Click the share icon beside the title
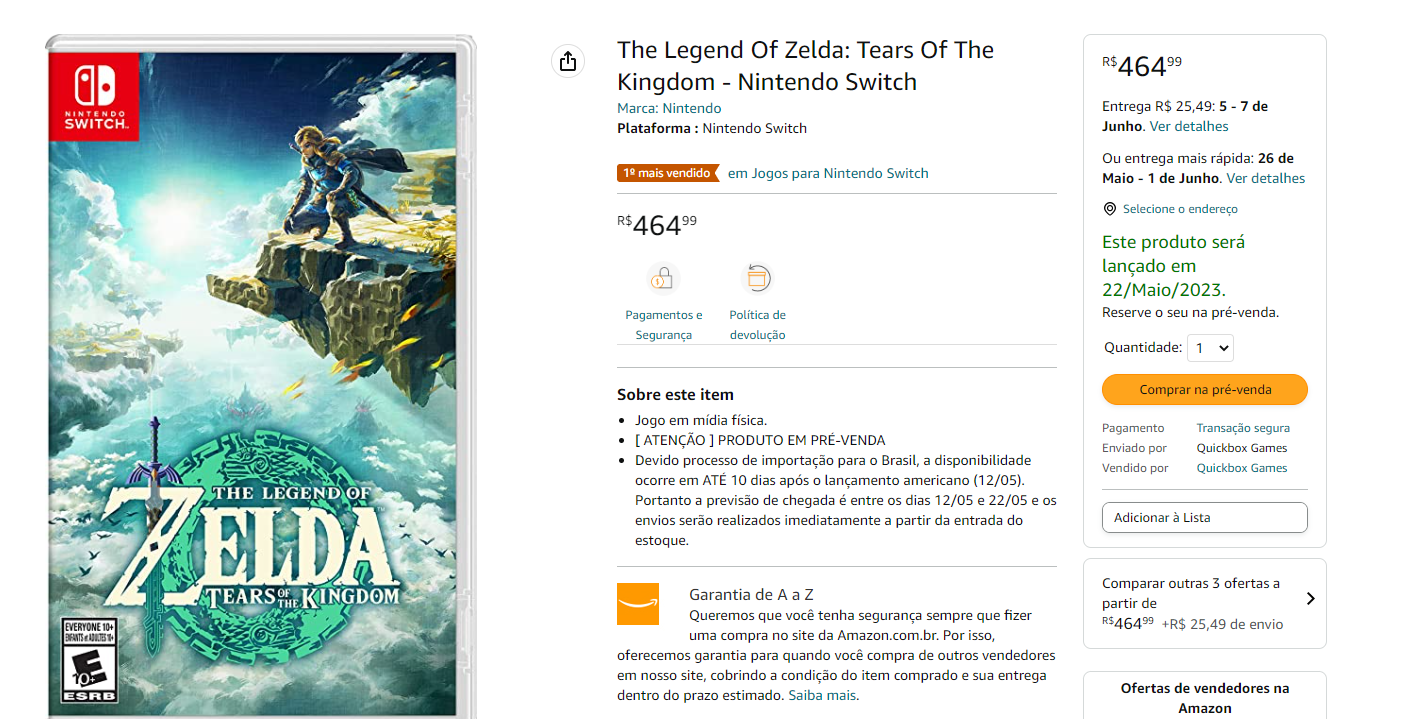Viewport: 1409px width, 719px height. 568,61
